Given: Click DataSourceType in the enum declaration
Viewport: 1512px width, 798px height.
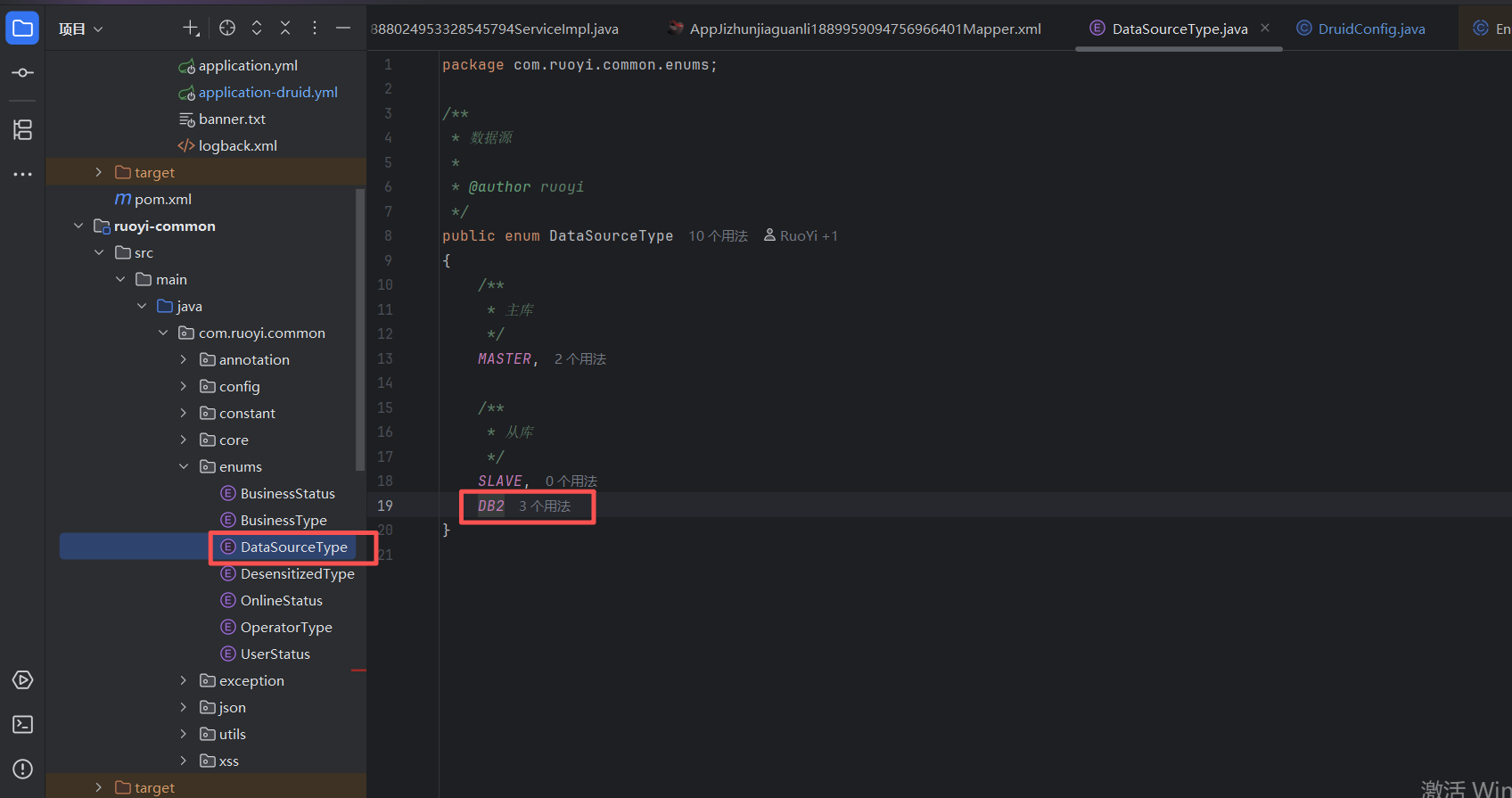Looking at the screenshot, I should coord(612,236).
